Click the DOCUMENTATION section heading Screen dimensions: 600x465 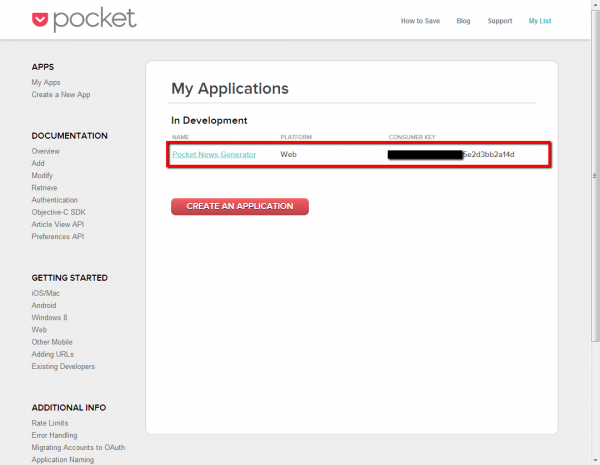click(70, 136)
